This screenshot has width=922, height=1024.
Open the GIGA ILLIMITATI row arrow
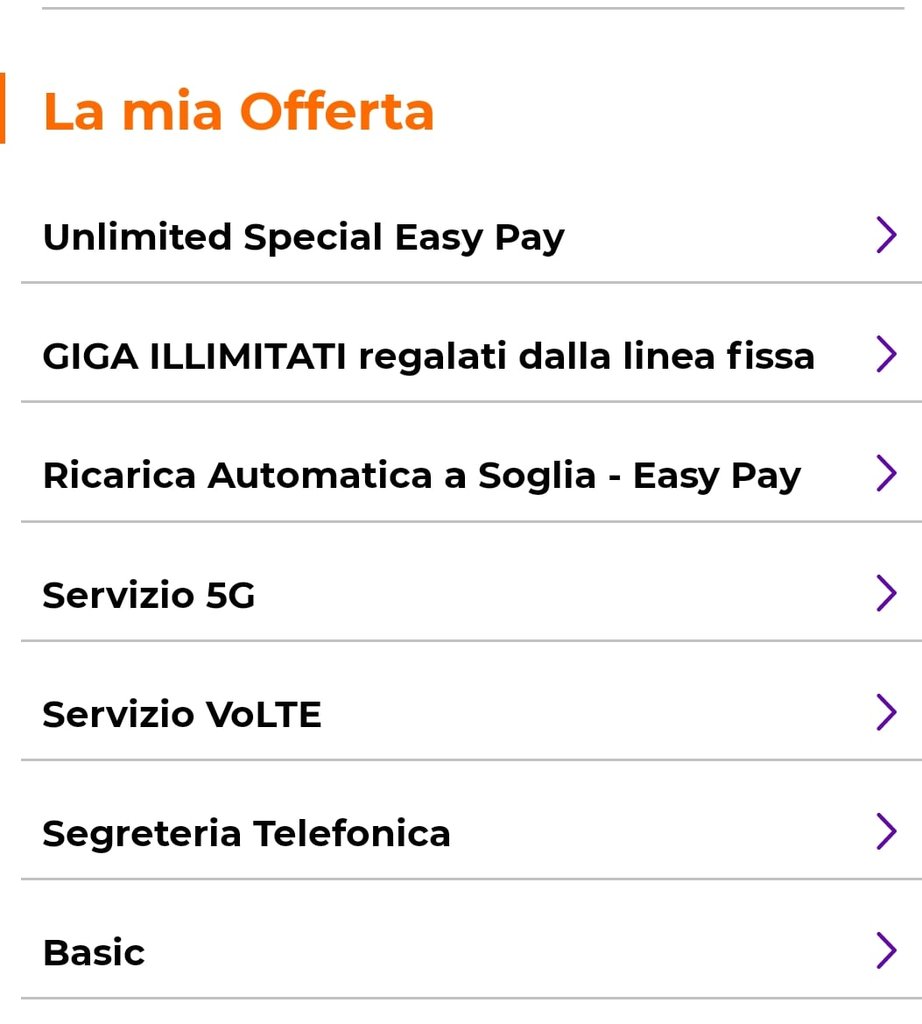tap(886, 355)
